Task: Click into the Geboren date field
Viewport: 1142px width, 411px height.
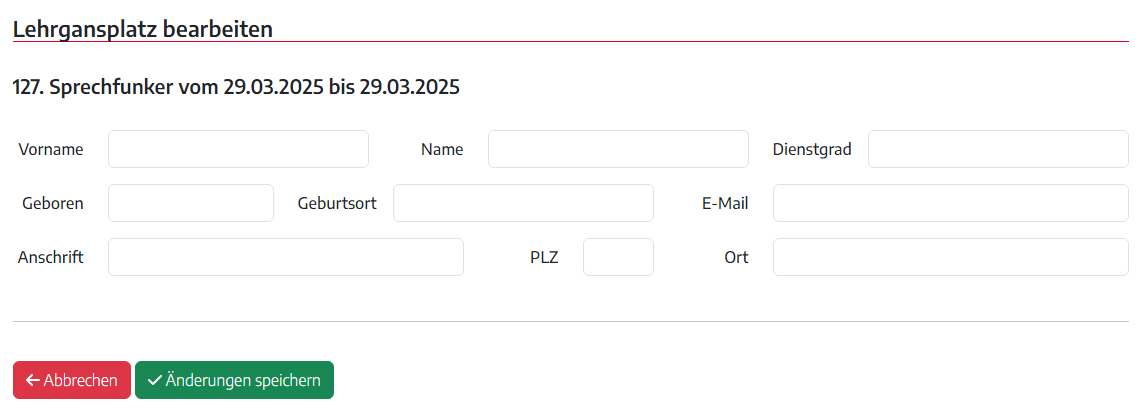Action: click(x=190, y=203)
